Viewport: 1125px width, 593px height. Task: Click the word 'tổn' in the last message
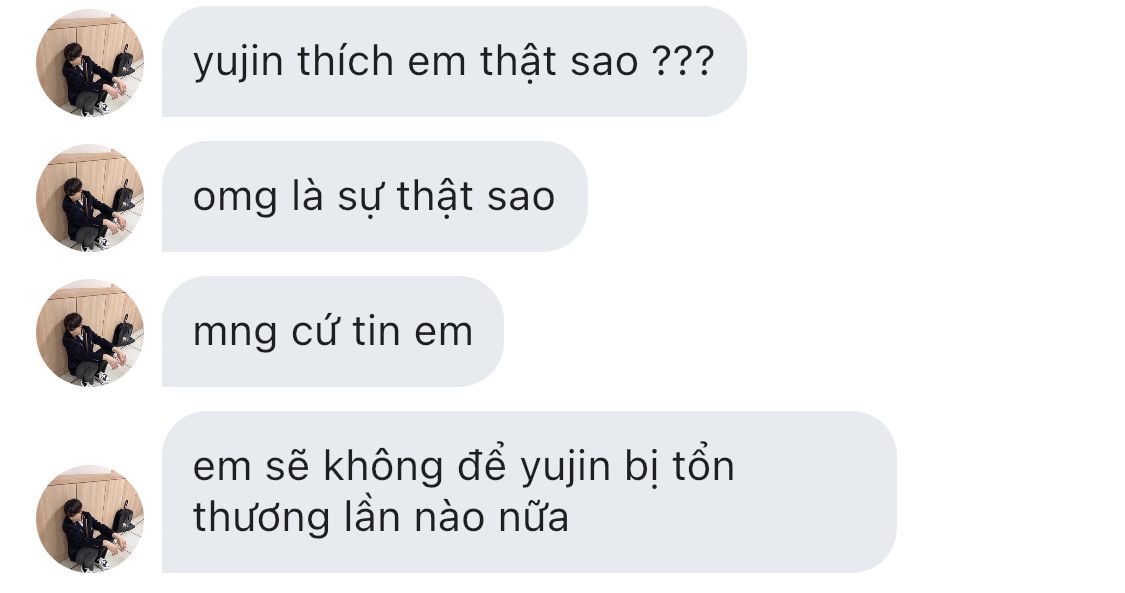click(704, 465)
